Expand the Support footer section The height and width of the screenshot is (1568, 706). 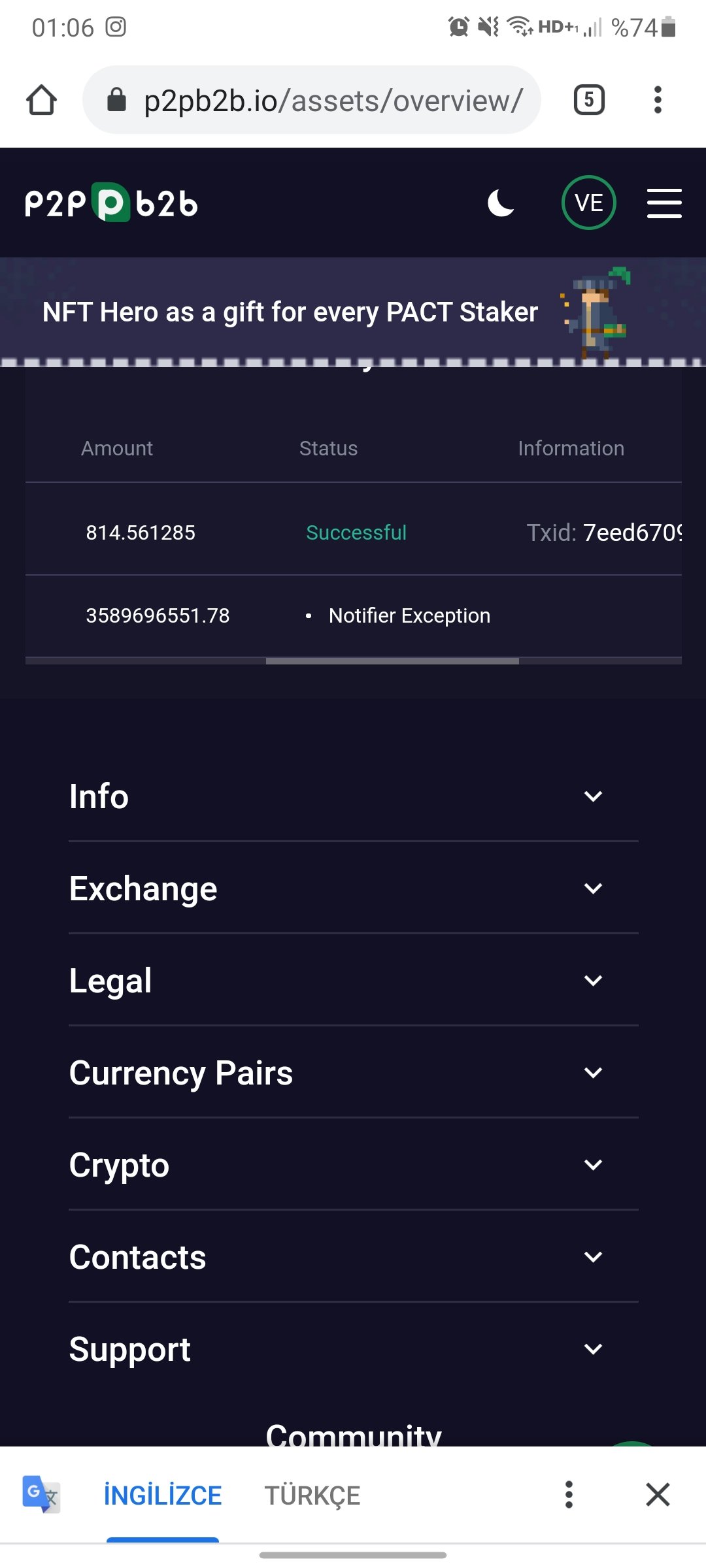coord(354,1349)
